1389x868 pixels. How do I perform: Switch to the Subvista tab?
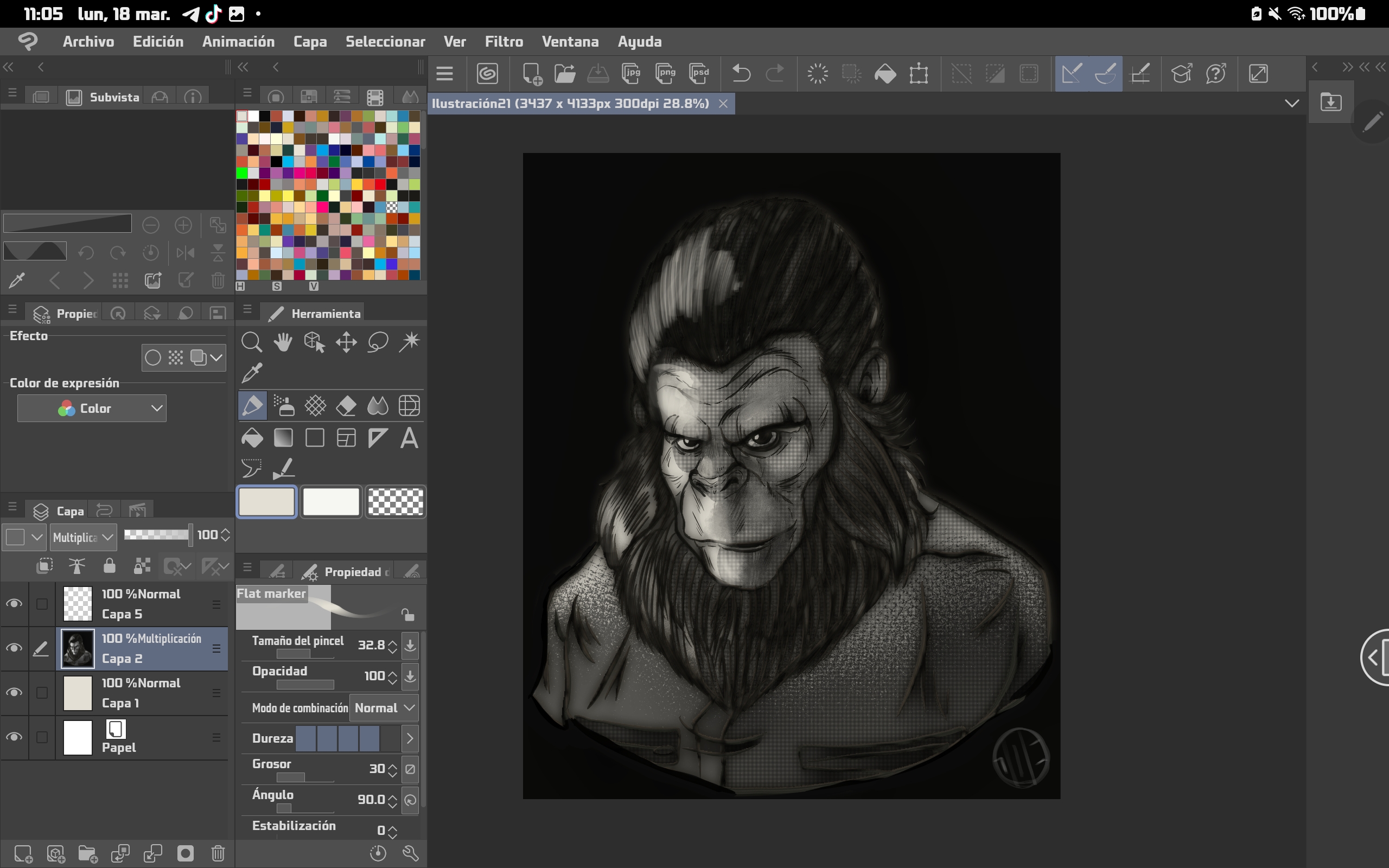click(103, 97)
